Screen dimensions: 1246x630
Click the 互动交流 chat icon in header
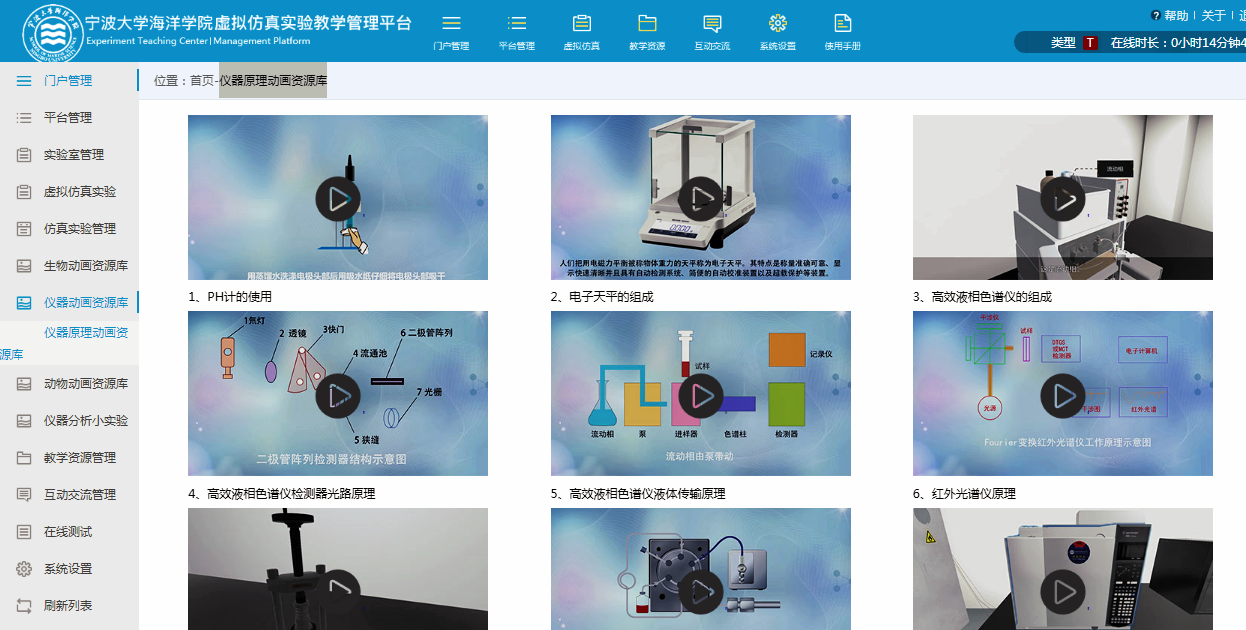pyautogui.click(x=712, y=24)
